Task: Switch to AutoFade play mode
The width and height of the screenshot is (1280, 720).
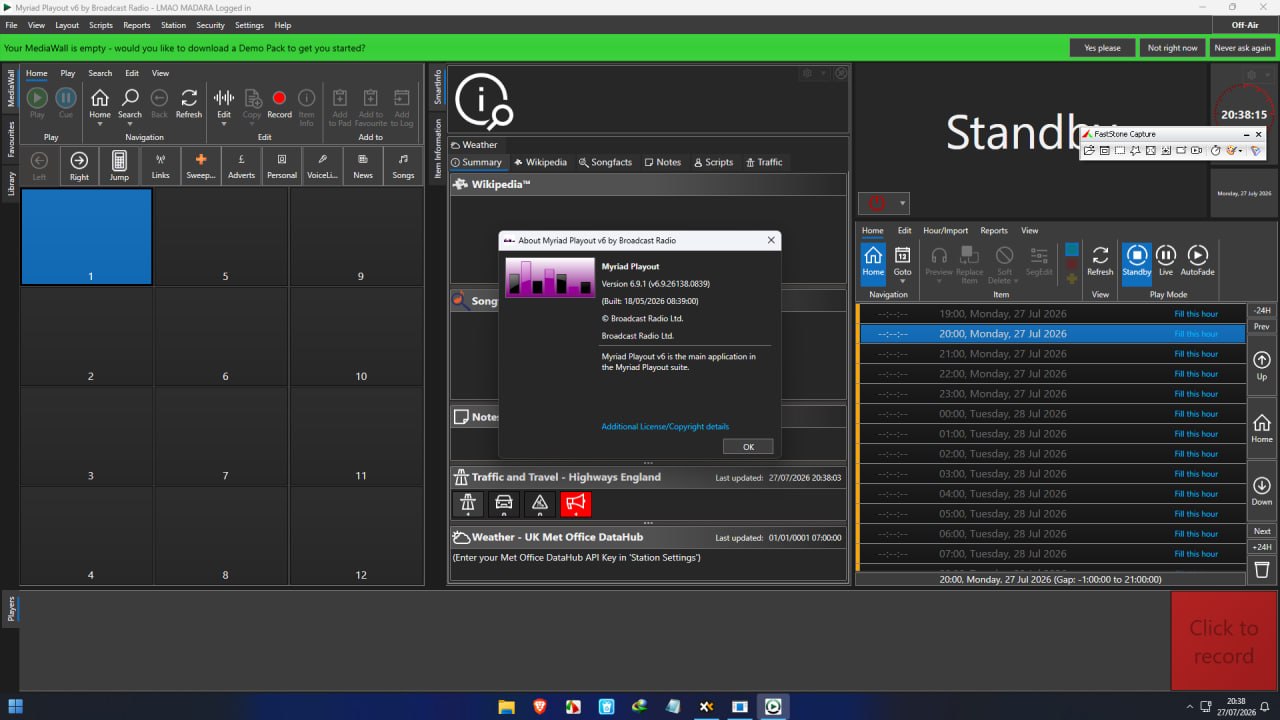Action: (1197, 261)
